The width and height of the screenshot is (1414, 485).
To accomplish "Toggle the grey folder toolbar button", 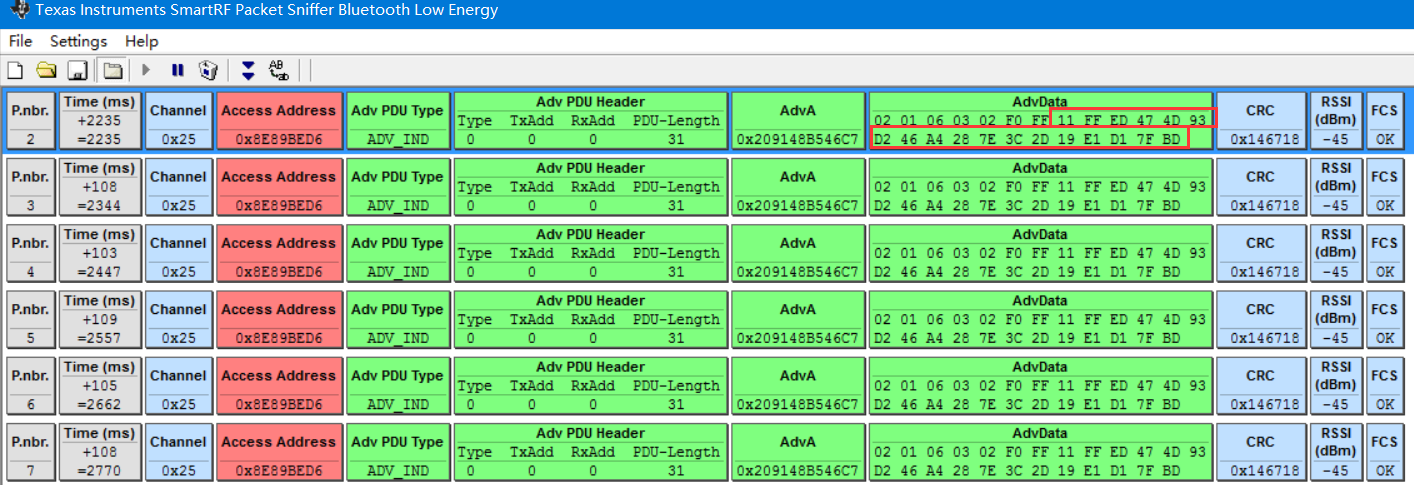I will click(x=113, y=71).
